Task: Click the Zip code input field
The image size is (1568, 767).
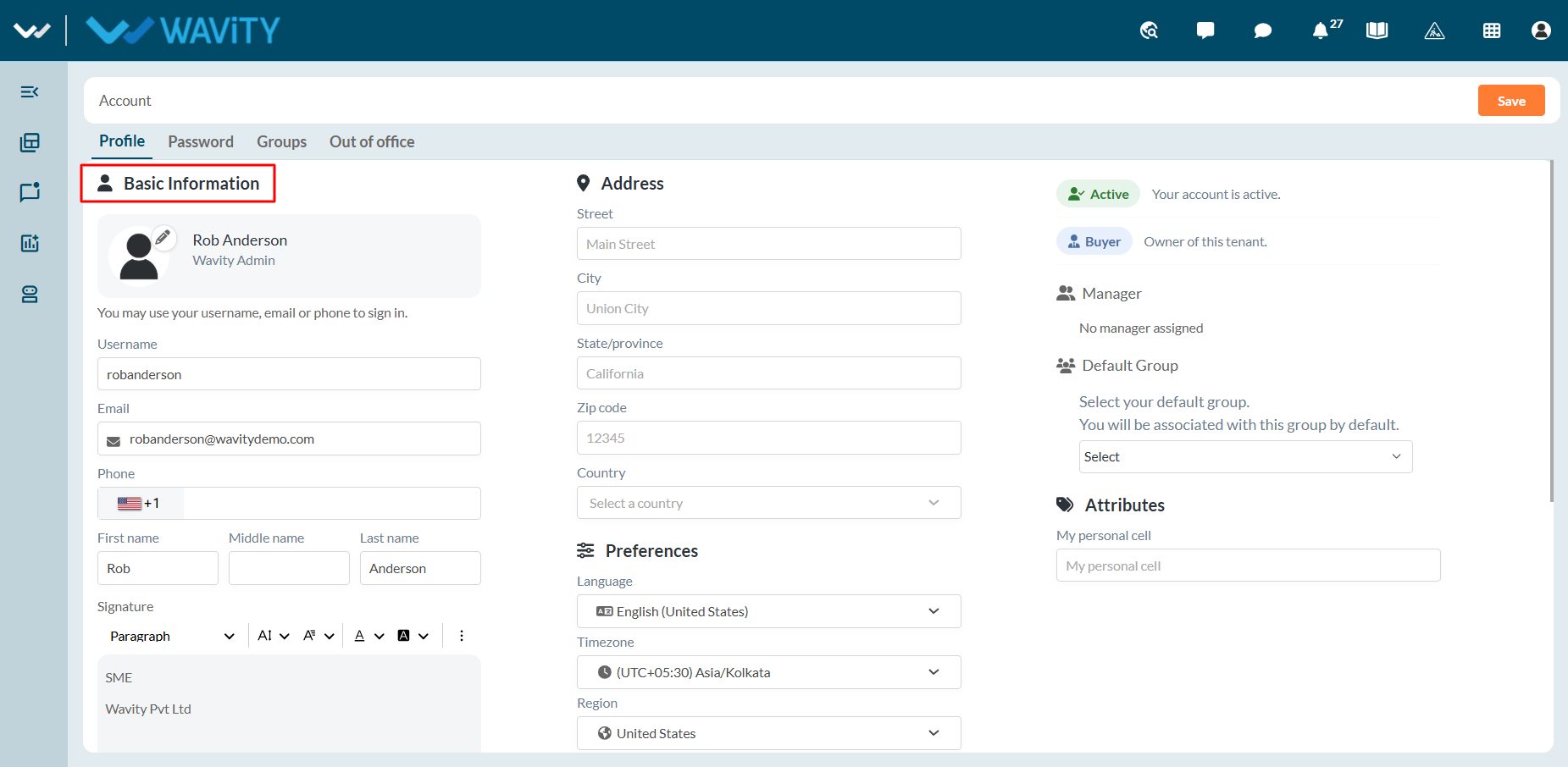Action: (x=769, y=438)
